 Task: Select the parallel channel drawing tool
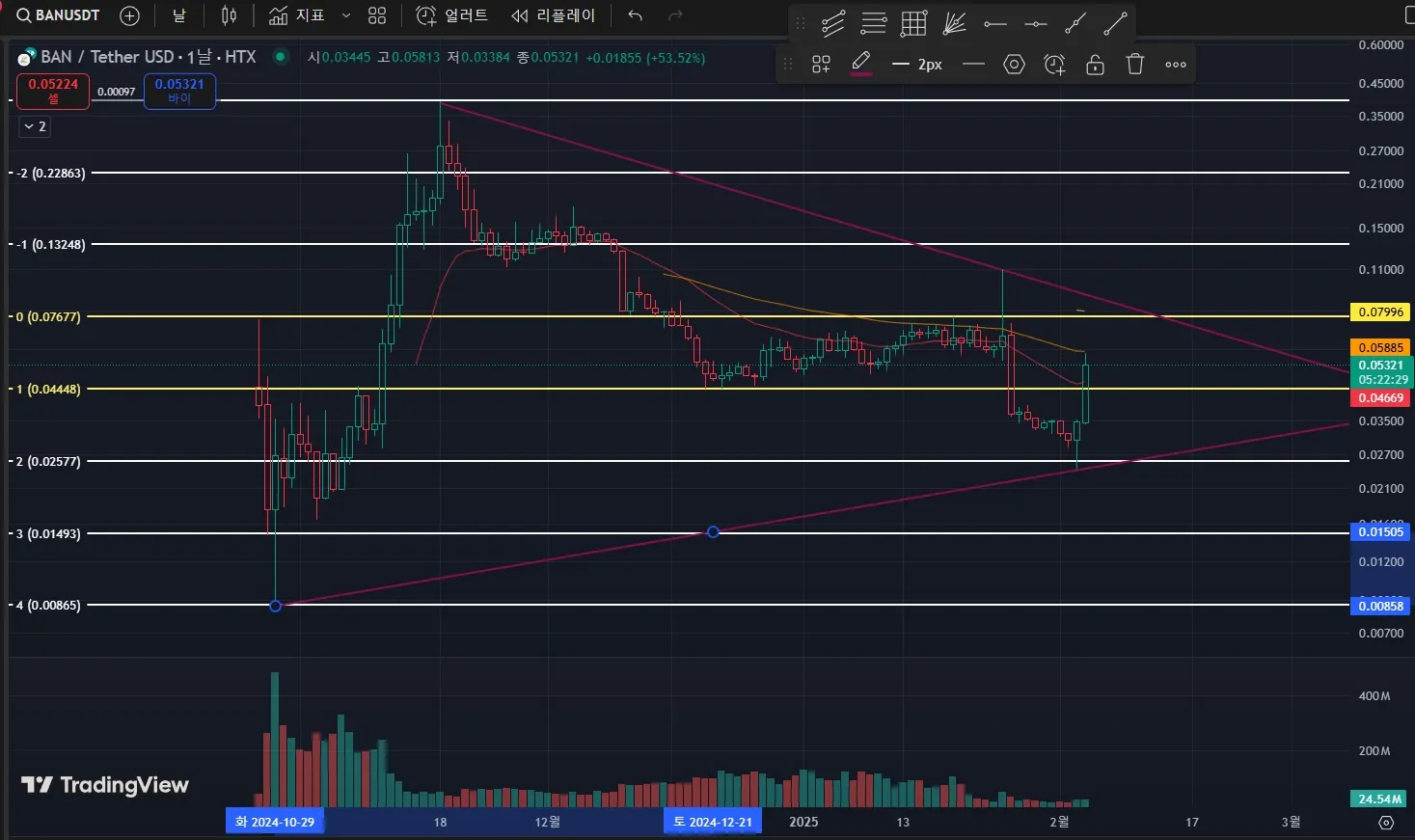click(x=833, y=23)
